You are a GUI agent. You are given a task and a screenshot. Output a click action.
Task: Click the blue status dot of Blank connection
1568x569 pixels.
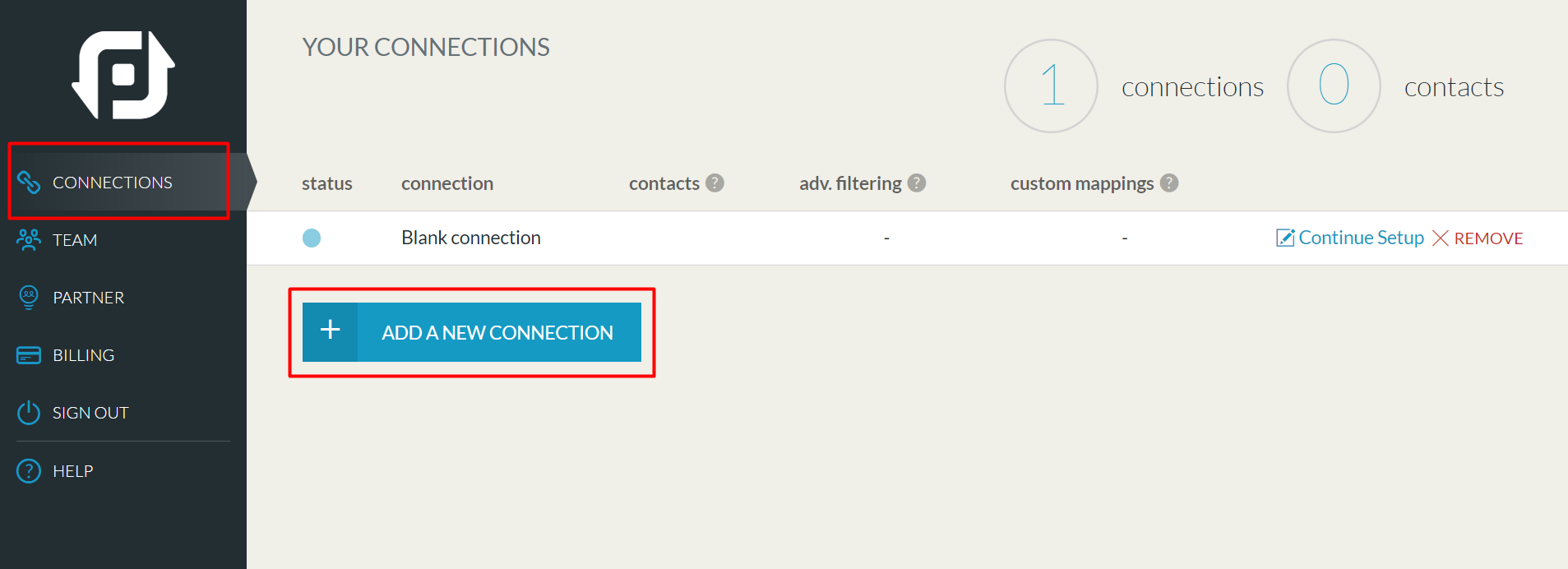[312, 238]
